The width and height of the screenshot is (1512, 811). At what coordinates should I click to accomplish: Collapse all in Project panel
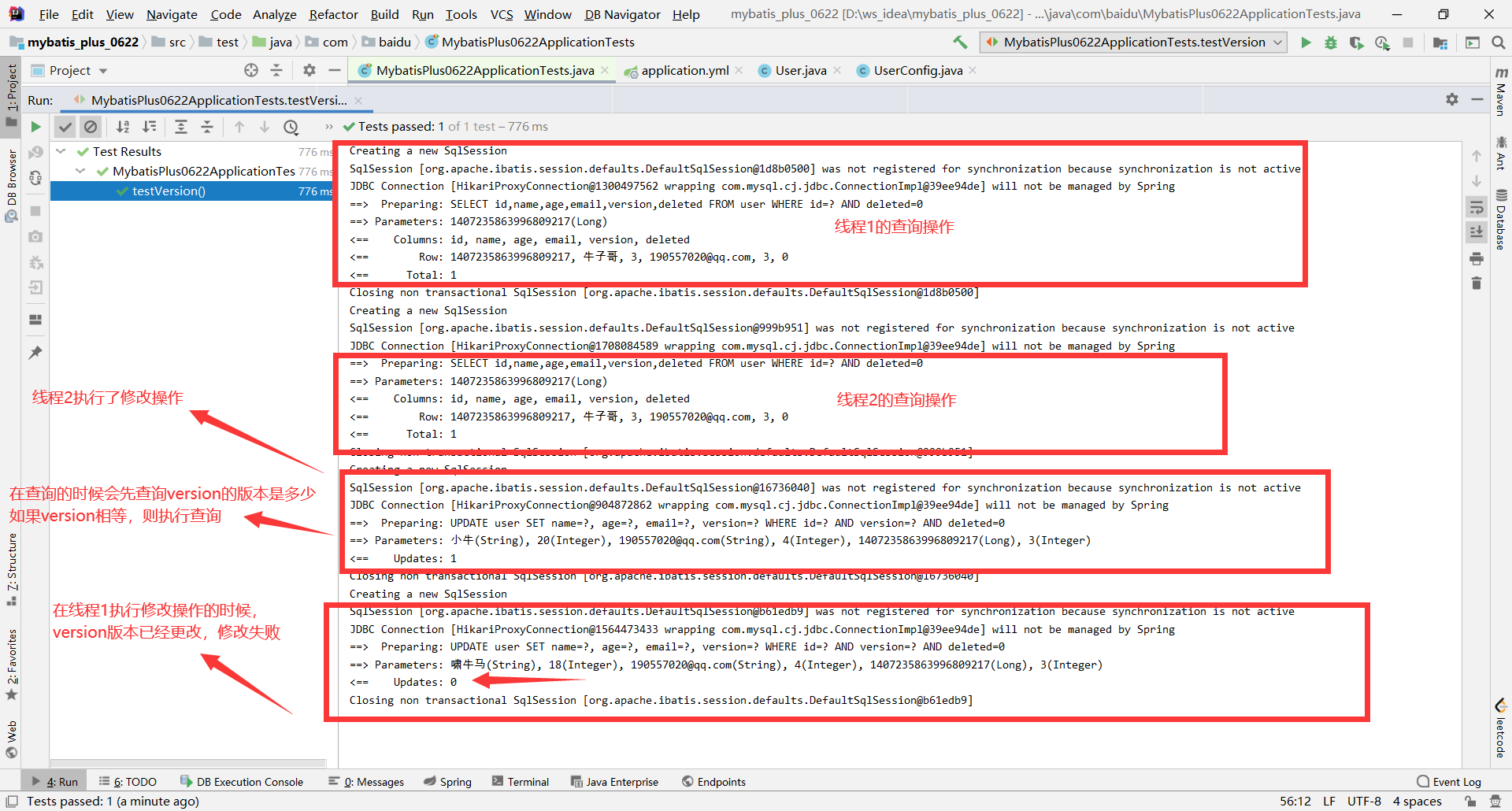(x=276, y=70)
